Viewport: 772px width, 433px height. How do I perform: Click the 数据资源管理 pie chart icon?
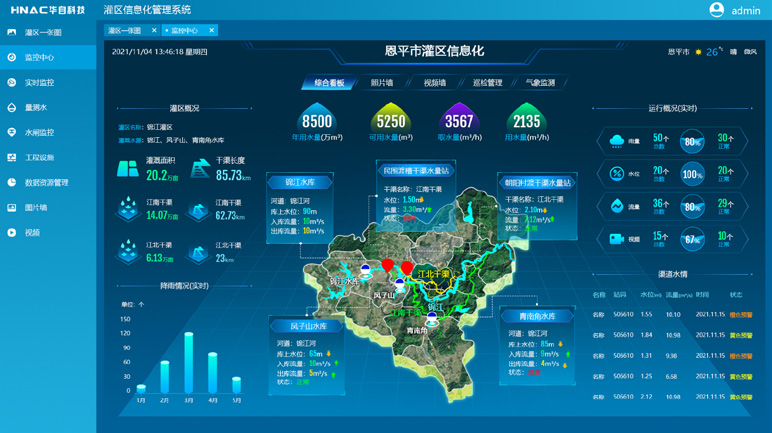click(12, 183)
